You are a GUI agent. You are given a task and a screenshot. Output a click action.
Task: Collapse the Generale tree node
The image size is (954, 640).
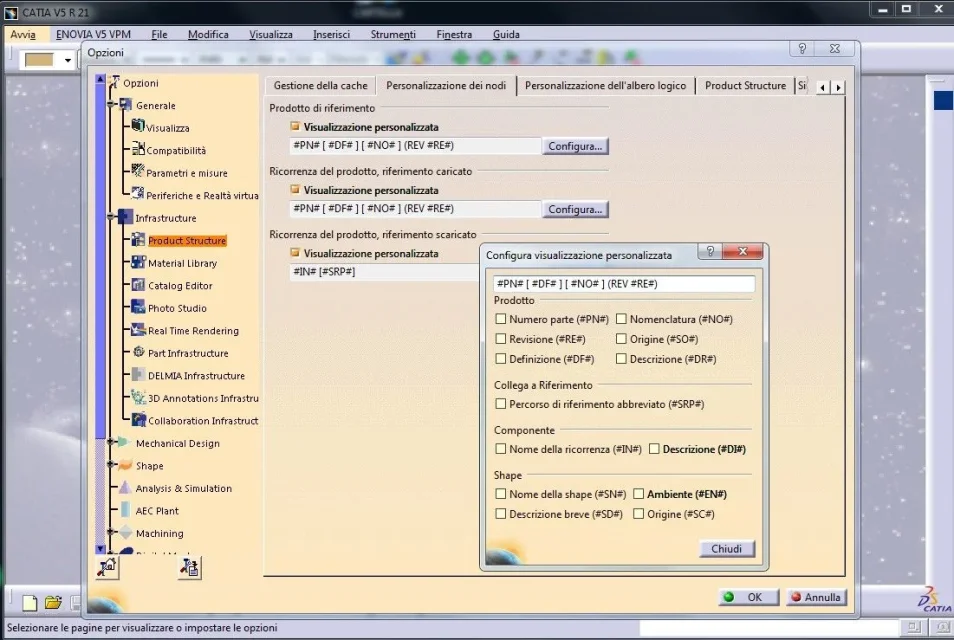point(111,105)
